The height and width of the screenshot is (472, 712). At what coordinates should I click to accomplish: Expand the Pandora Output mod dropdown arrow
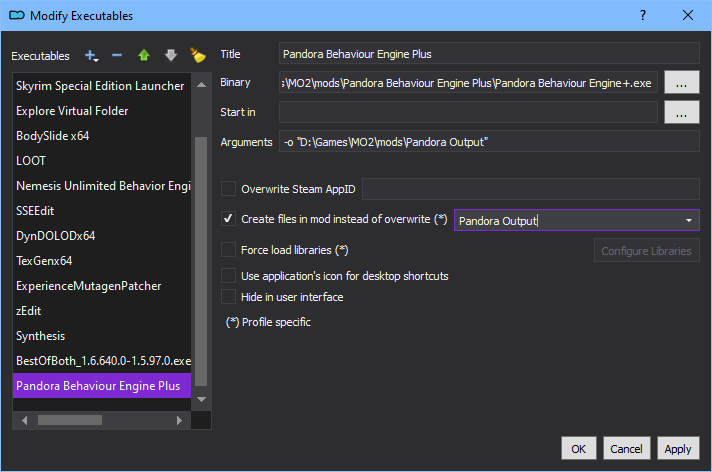tap(689, 220)
